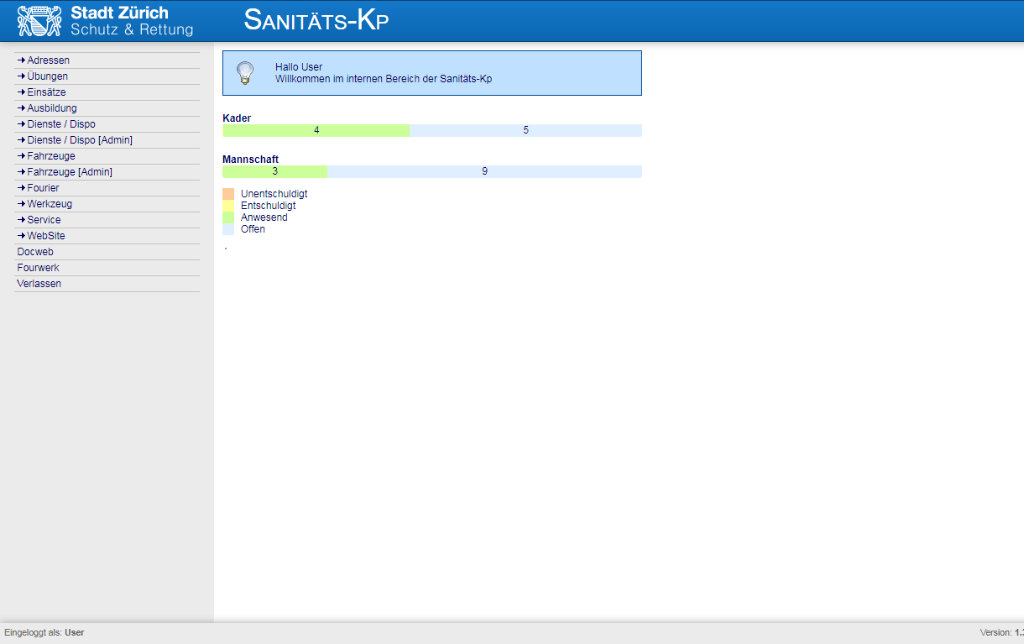Viewport: 1024px width, 644px height.
Task: Click the arrow icon beside Fahrzeuge [Admin]
Action: [x=21, y=172]
